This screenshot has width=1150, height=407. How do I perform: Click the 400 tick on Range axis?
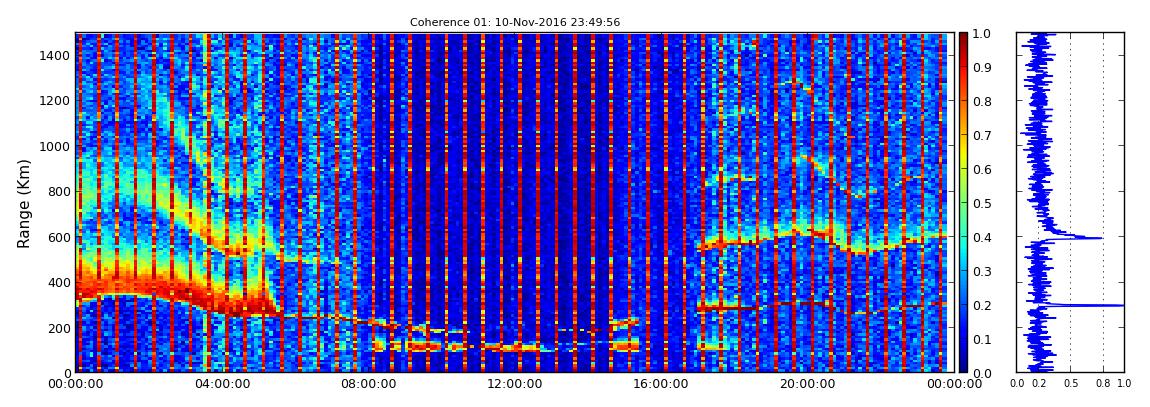(x=58, y=282)
